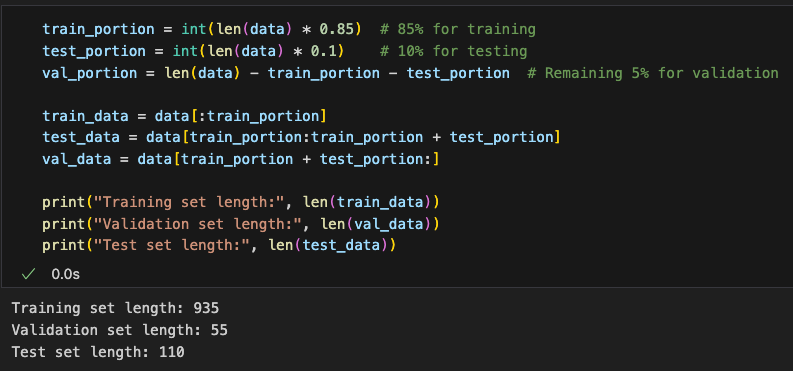Click len(test_data) in the last print statement
Screen dimensions: 793x371
click(x=328, y=246)
